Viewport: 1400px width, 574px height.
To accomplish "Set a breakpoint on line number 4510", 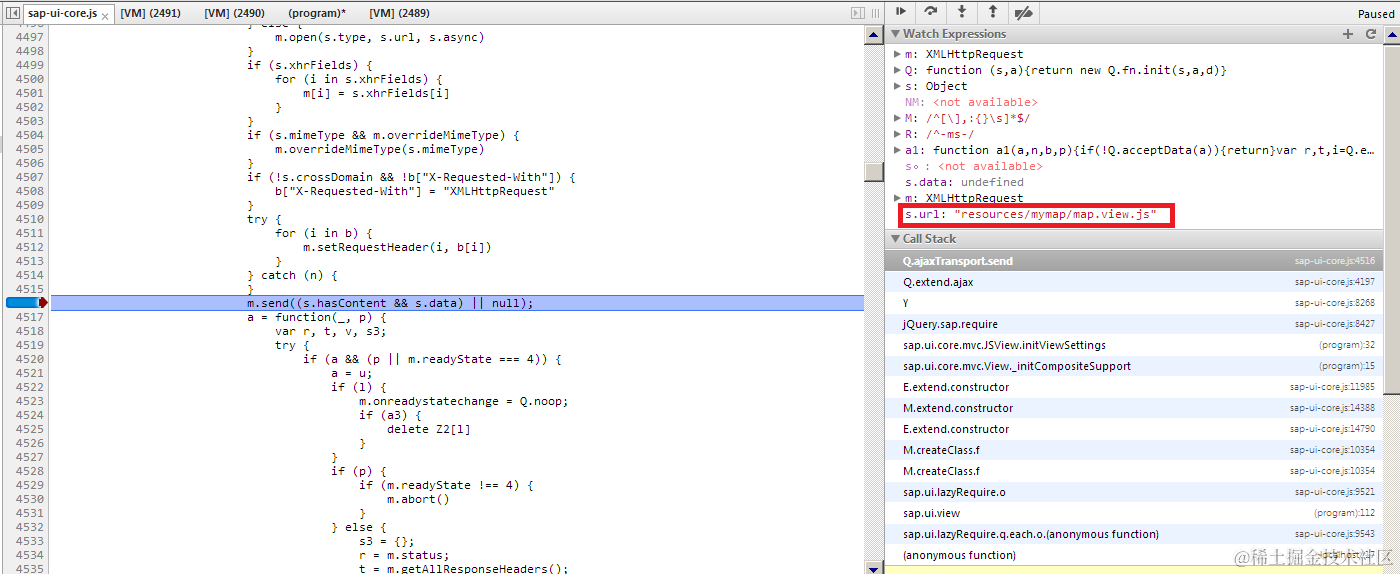I will coord(29,219).
